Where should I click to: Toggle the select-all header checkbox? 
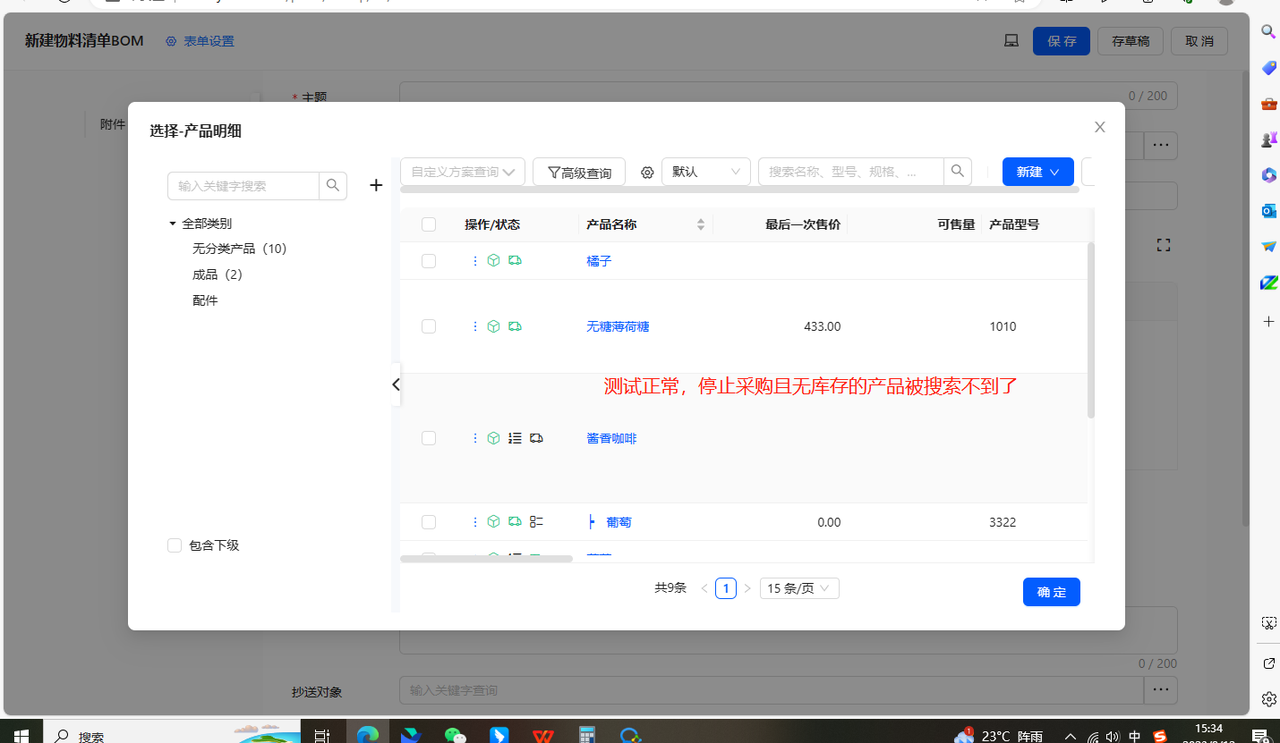[x=429, y=225]
